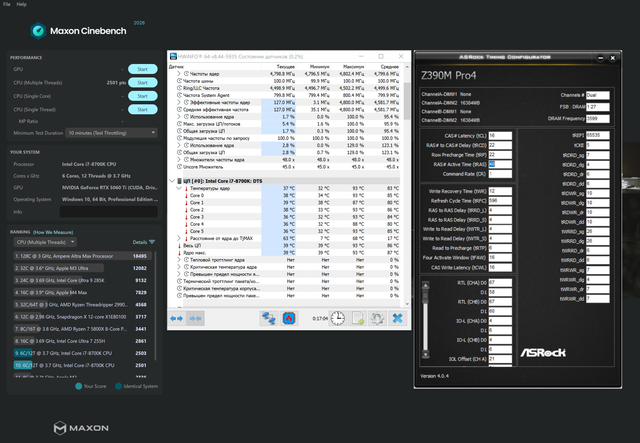Click the expand-columns arrows icon in HWiNFO toolbar

coord(176,318)
